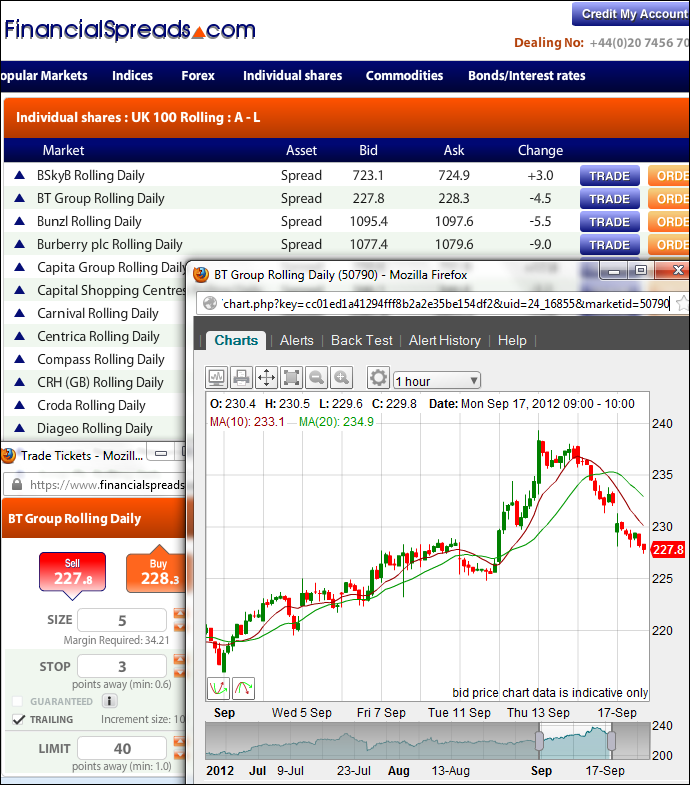Image resolution: width=690 pixels, height=785 pixels.
Task: Uncheck the Trailing stop checkbox
Action: pos(18,719)
